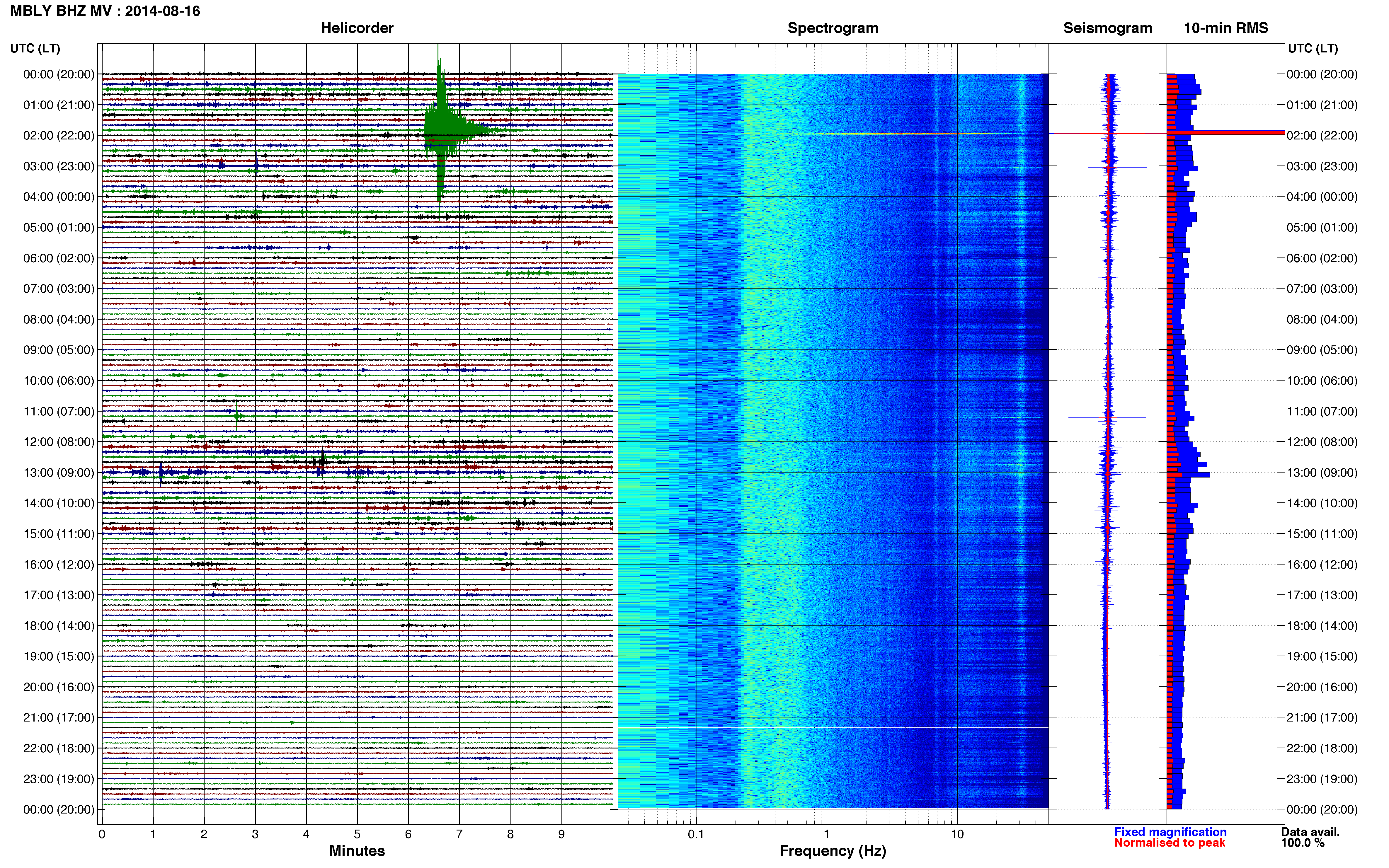This screenshot has height=868, width=1389.
Task: Click the '9' tick on the Minutes axis
Action: pyautogui.click(x=561, y=834)
